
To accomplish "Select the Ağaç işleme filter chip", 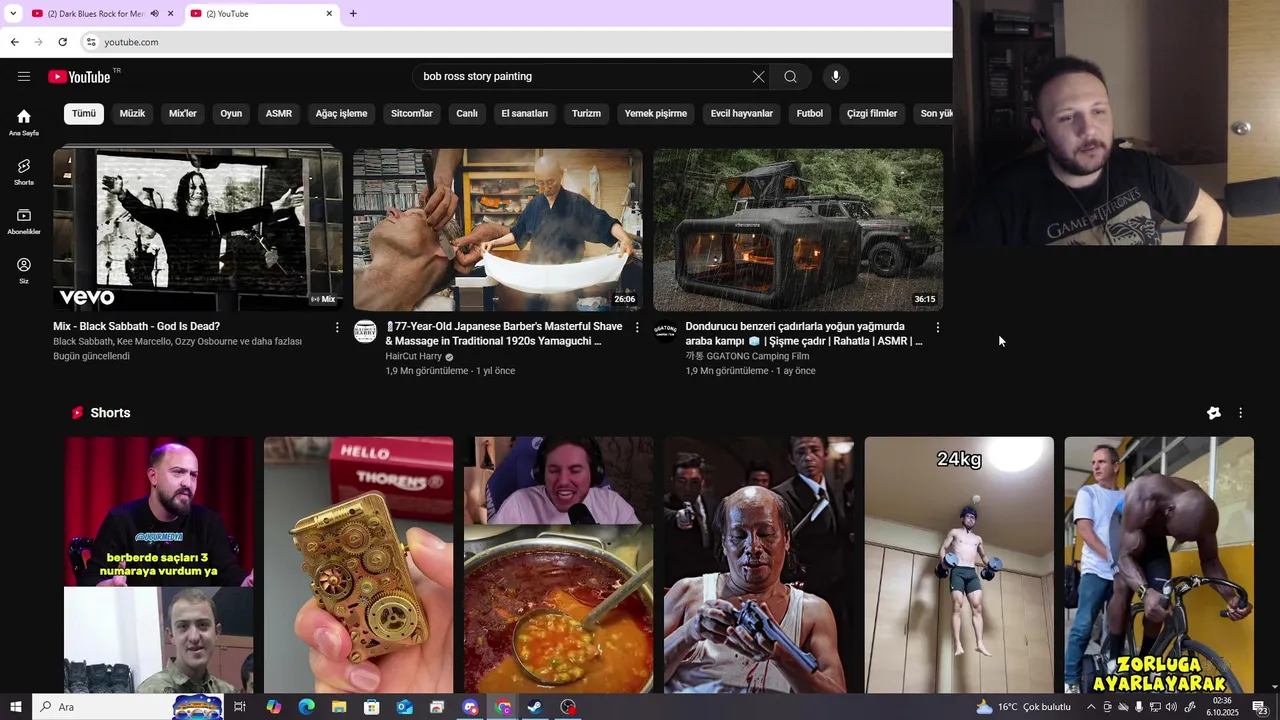I will coord(341,113).
